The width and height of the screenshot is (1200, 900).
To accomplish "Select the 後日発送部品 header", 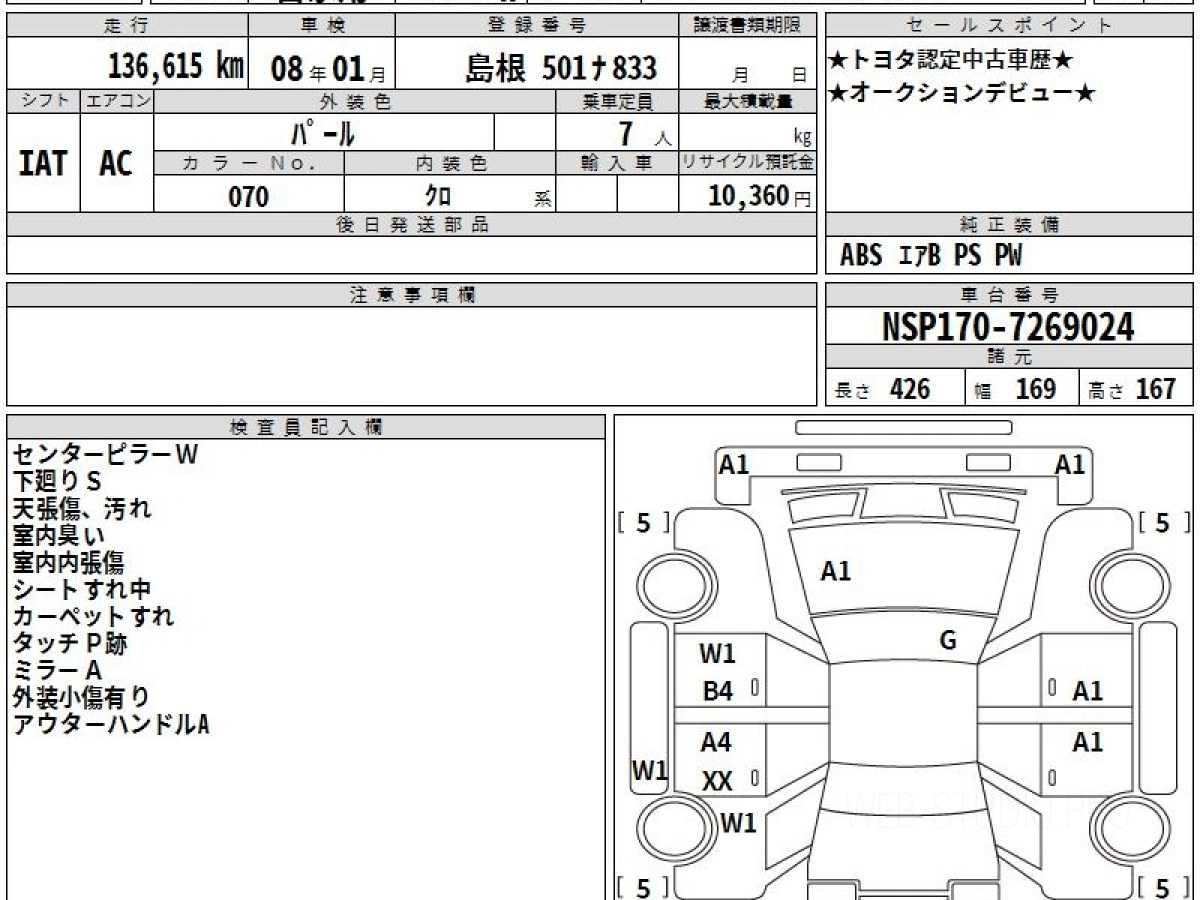I will (x=412, y=225).
